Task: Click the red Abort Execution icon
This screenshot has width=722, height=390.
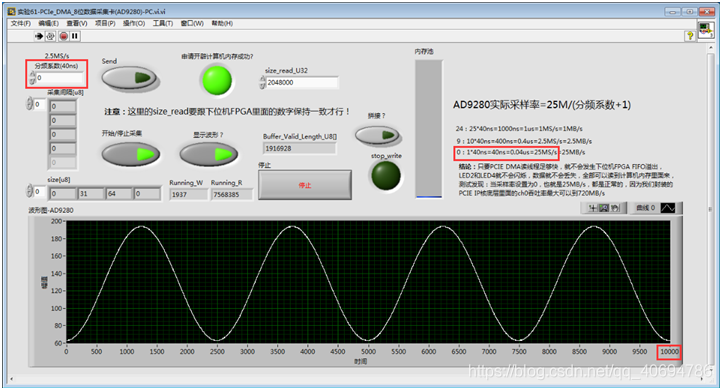Action: click(64, 36)
